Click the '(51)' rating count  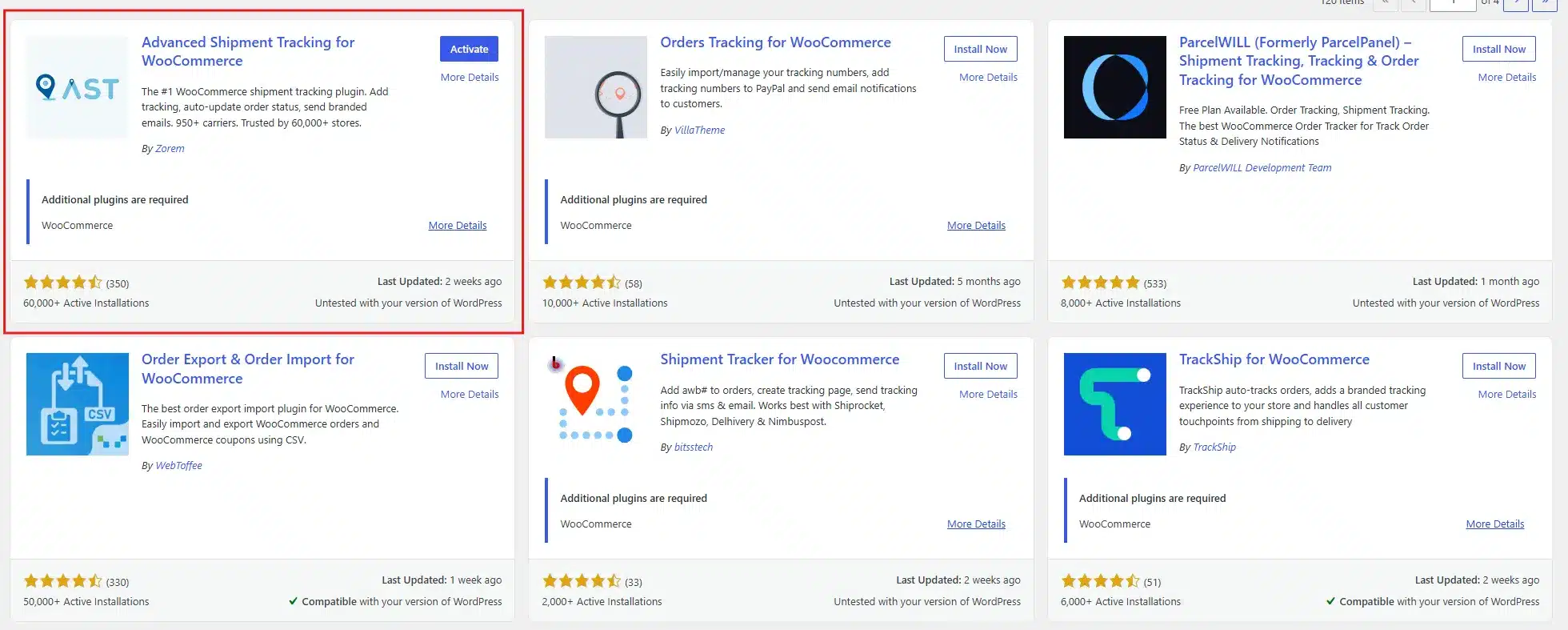pyautogui.click(x=1152, y=582)
